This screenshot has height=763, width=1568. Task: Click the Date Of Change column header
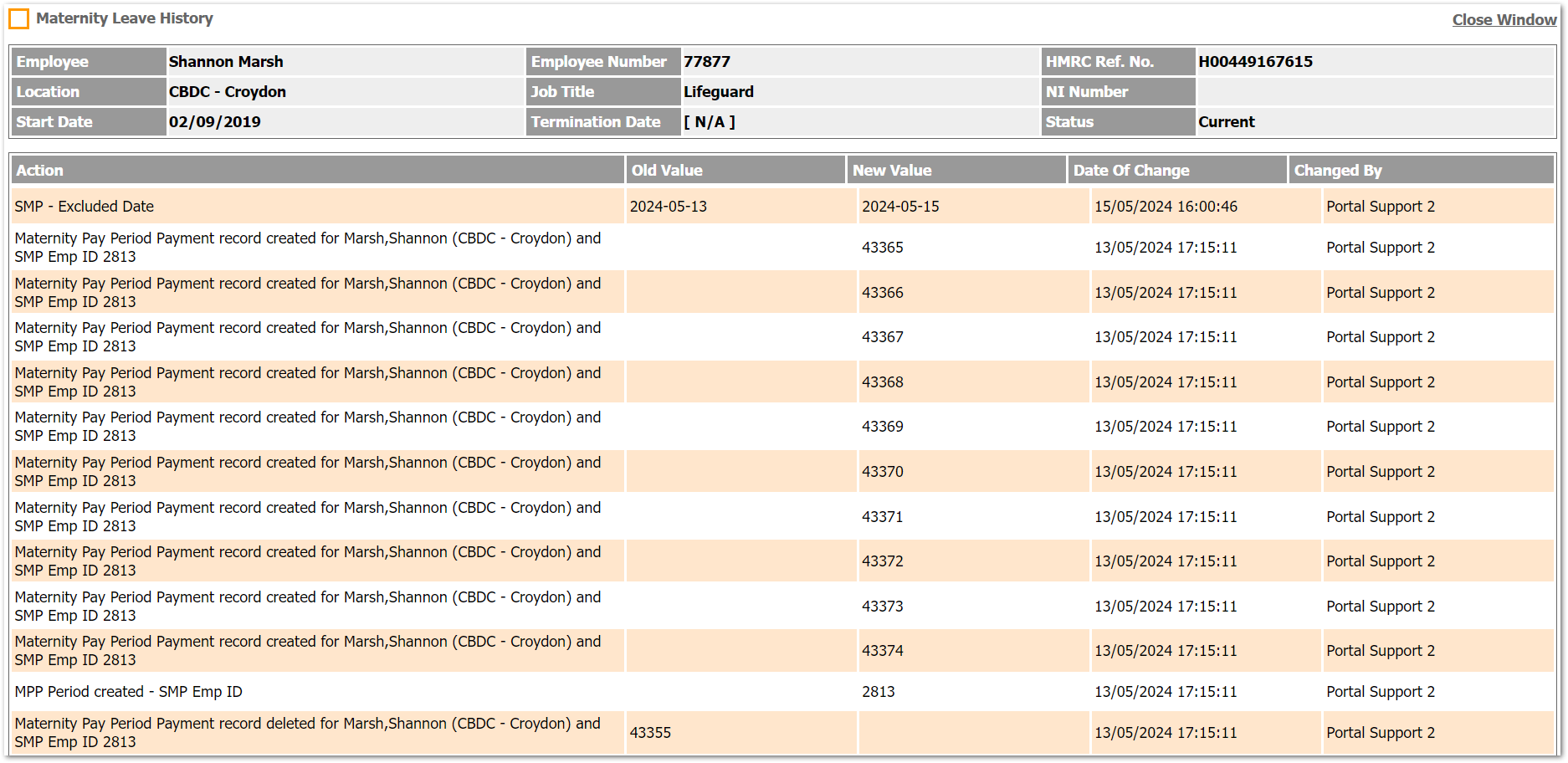1131,170
